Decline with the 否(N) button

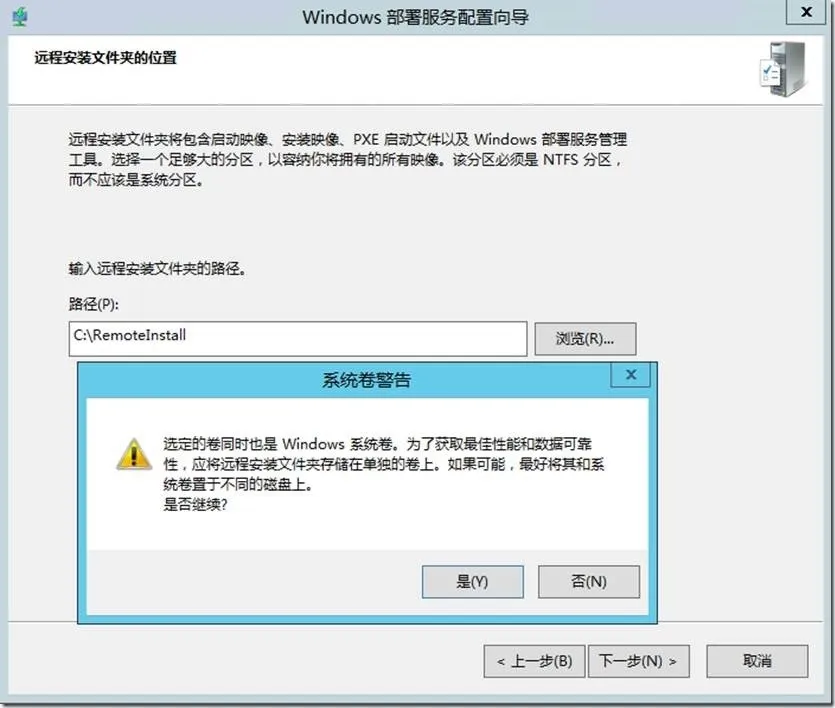tap(589, 582)
